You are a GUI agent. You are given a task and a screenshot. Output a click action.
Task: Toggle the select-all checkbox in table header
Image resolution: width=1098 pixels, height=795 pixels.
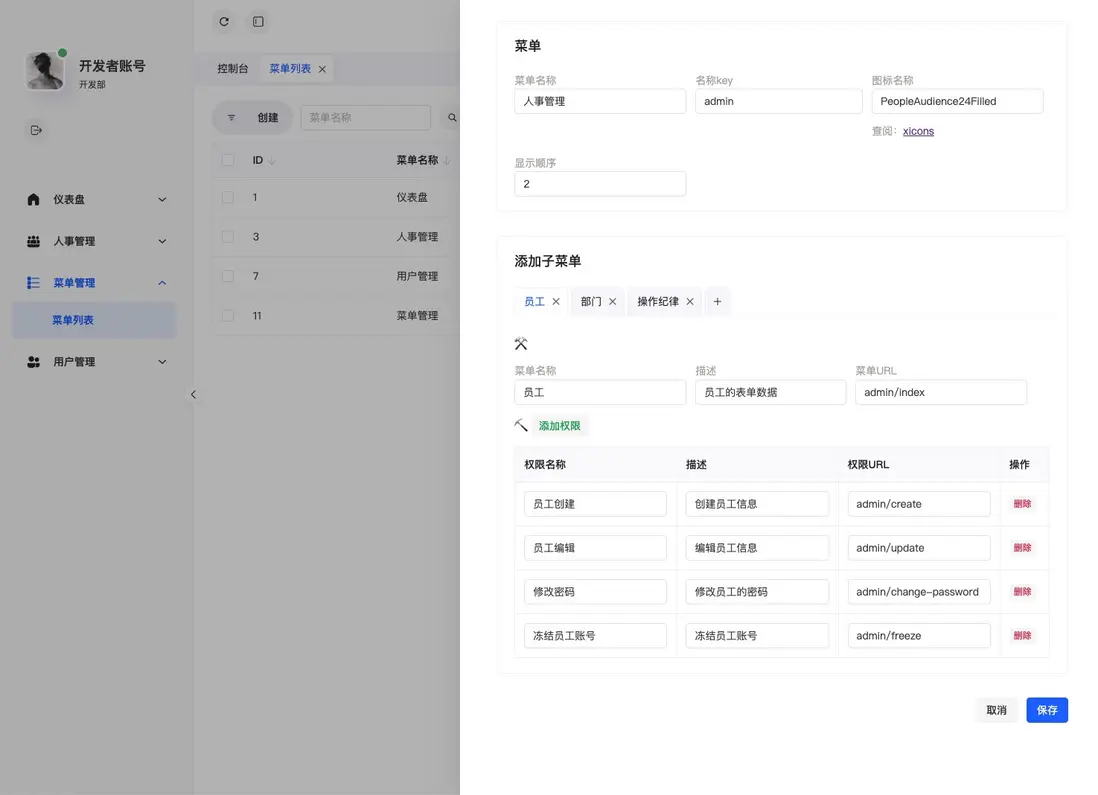pos(228,160)
